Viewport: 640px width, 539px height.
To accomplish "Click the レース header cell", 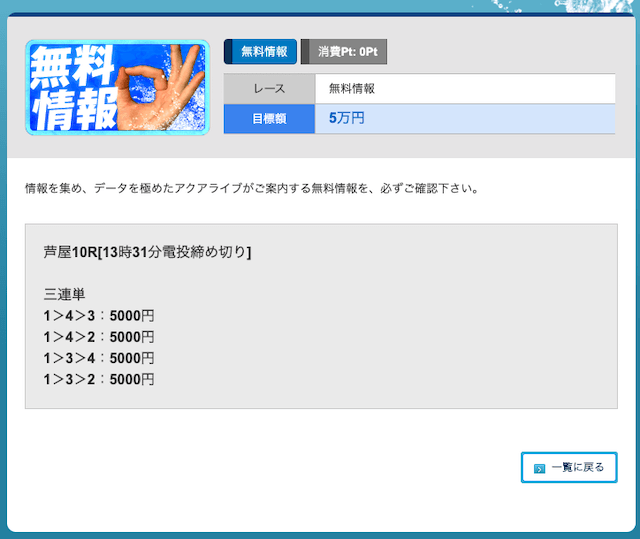I will click(269, 89).
